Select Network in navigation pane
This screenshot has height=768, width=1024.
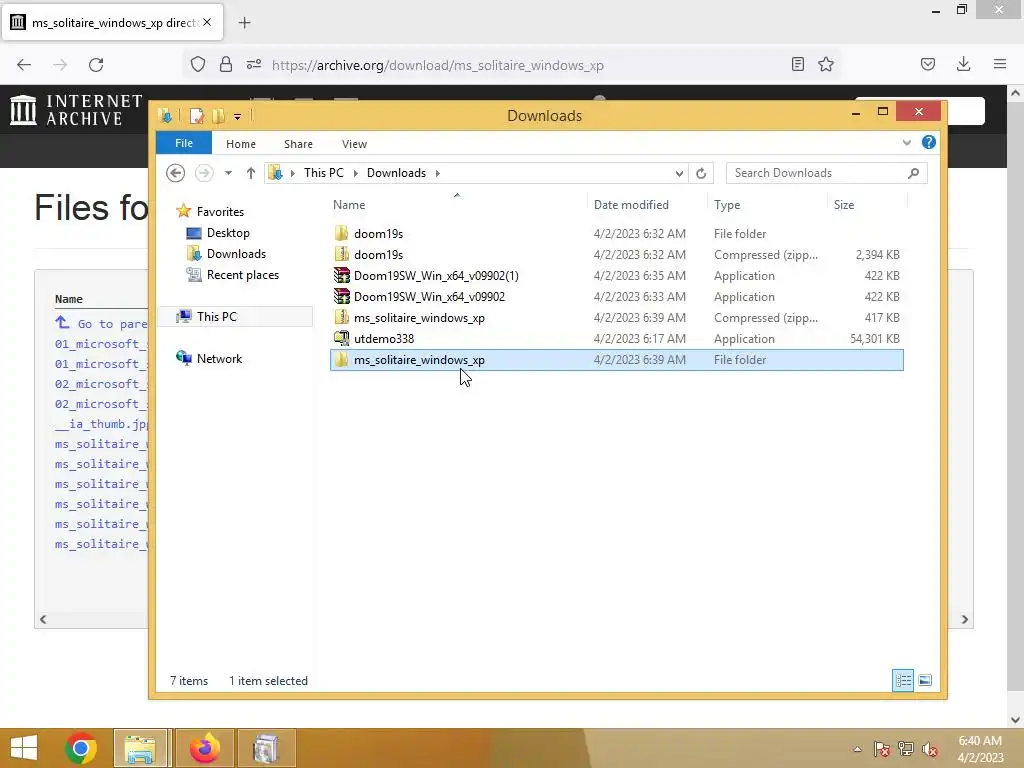click(x=219, y=359)
